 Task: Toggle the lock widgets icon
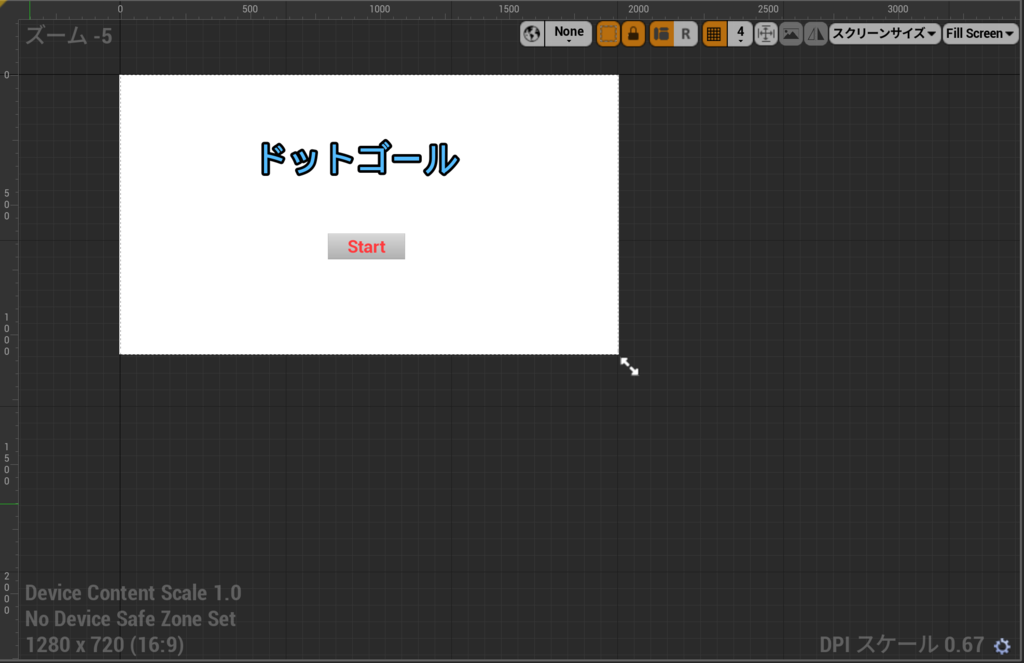pos(633,33)
